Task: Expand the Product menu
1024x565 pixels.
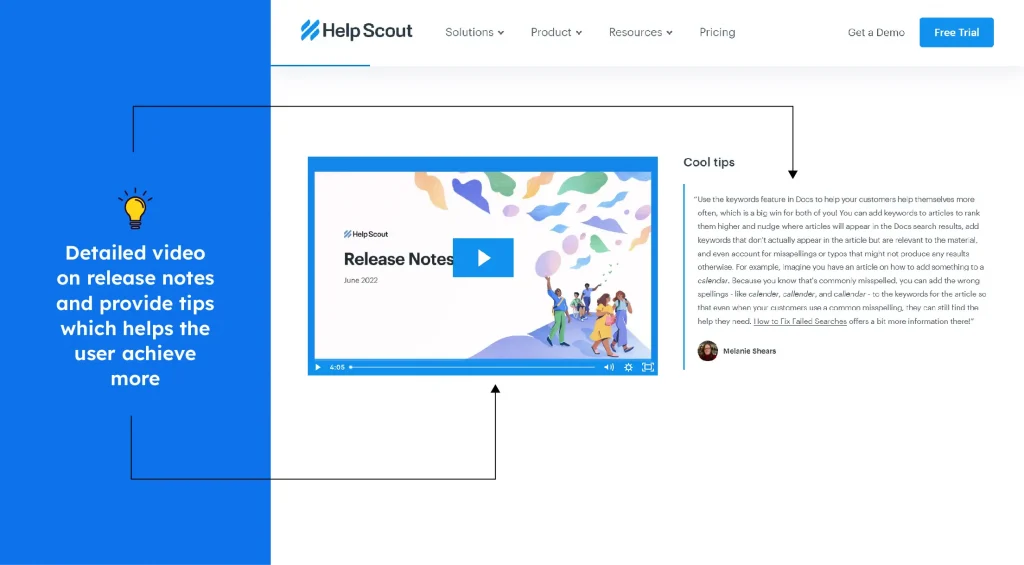Action: [x=556, y=32]
